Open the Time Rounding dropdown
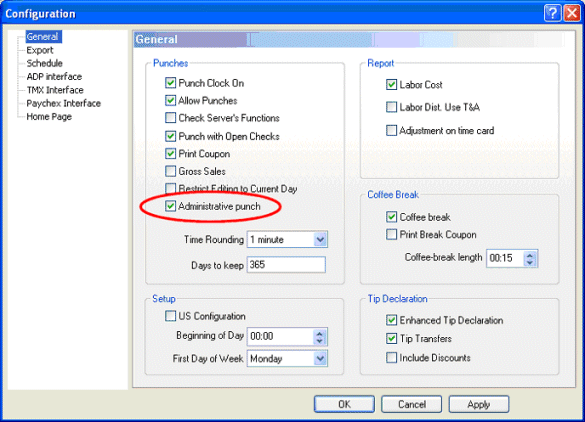585x422 pixels. (x=320, y=240)
